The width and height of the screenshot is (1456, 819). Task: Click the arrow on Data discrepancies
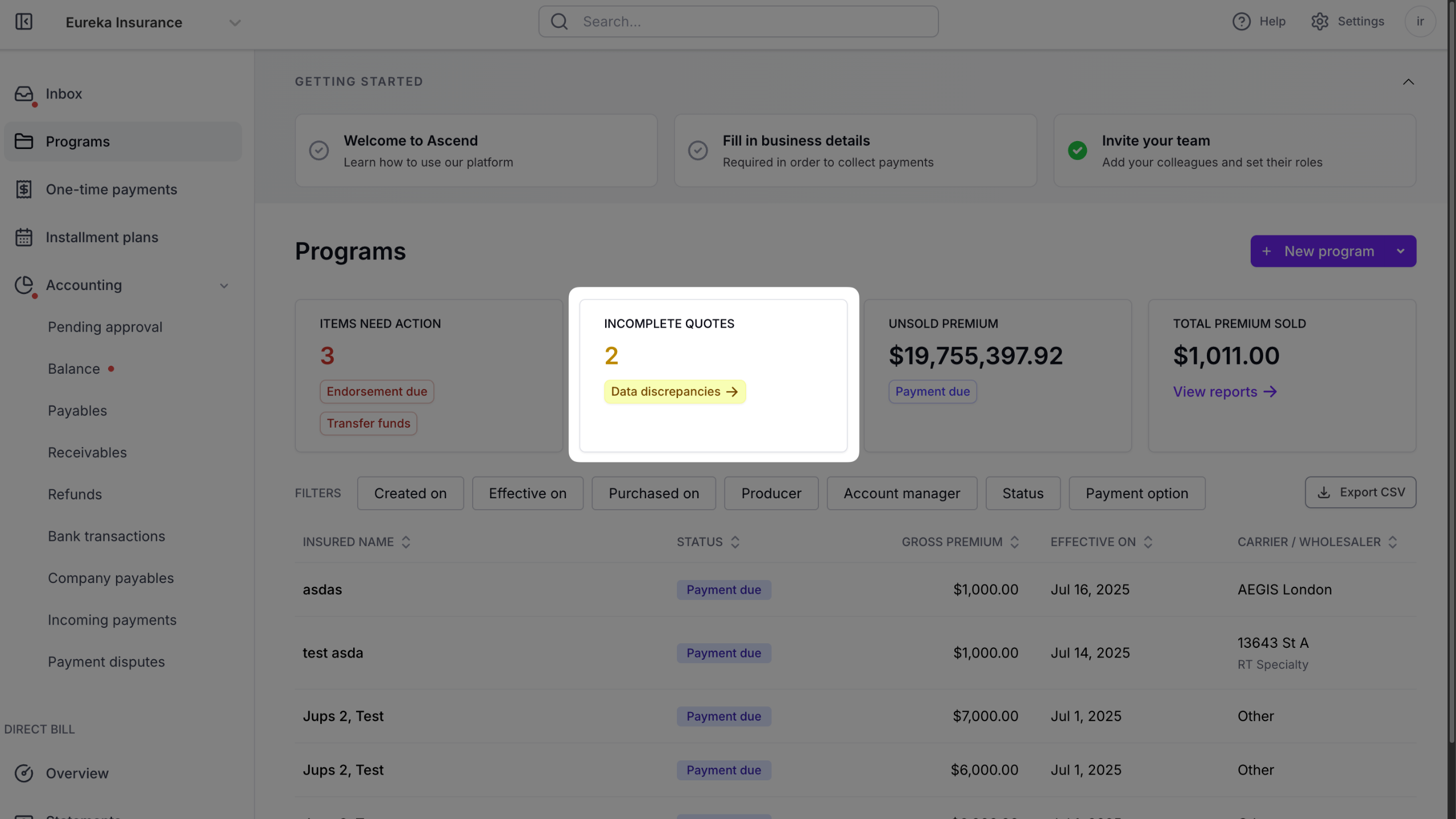pos(732,392)
